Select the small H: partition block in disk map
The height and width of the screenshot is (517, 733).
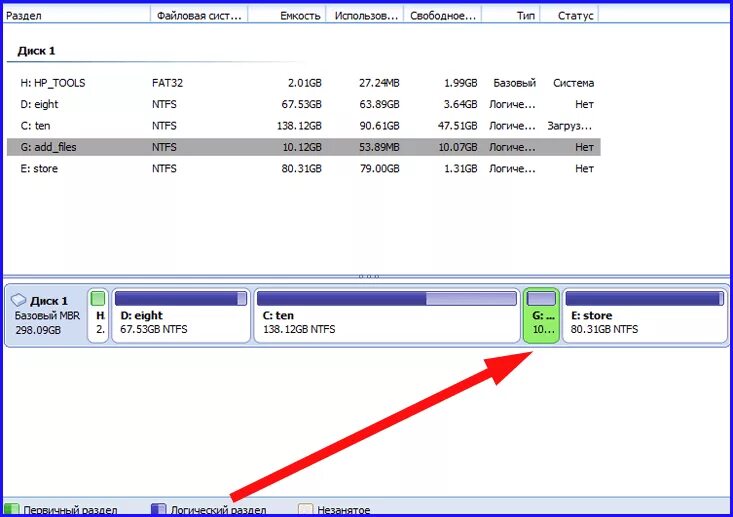click(98, 315)
